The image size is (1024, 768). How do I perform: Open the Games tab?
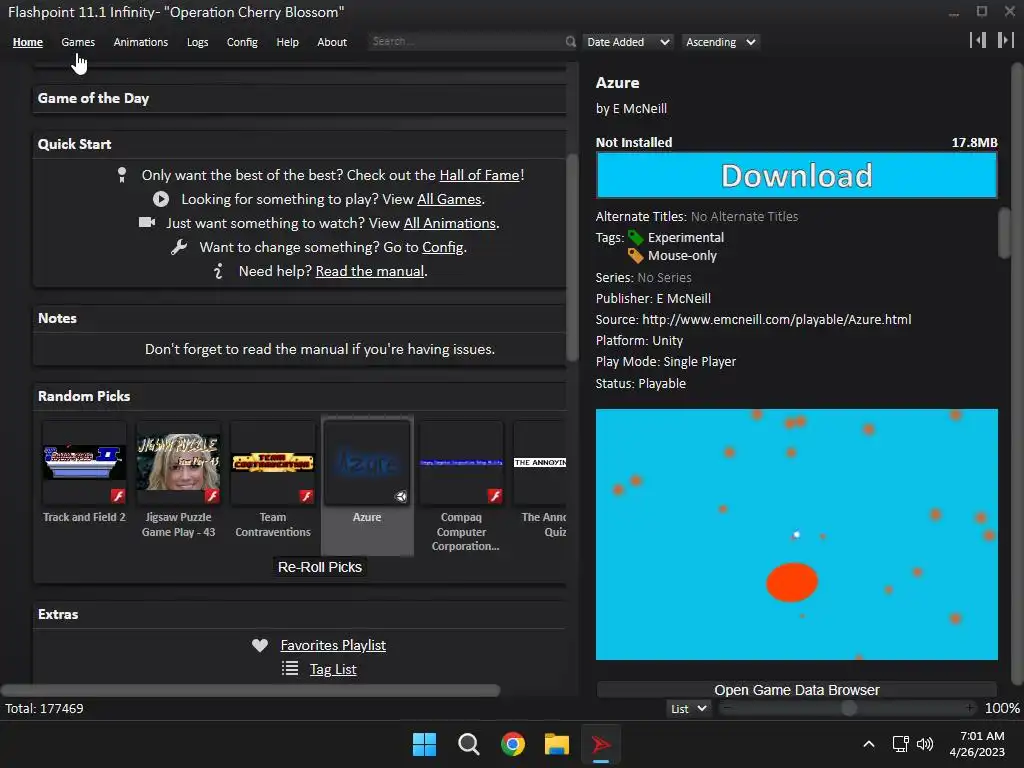click(78, 42)
